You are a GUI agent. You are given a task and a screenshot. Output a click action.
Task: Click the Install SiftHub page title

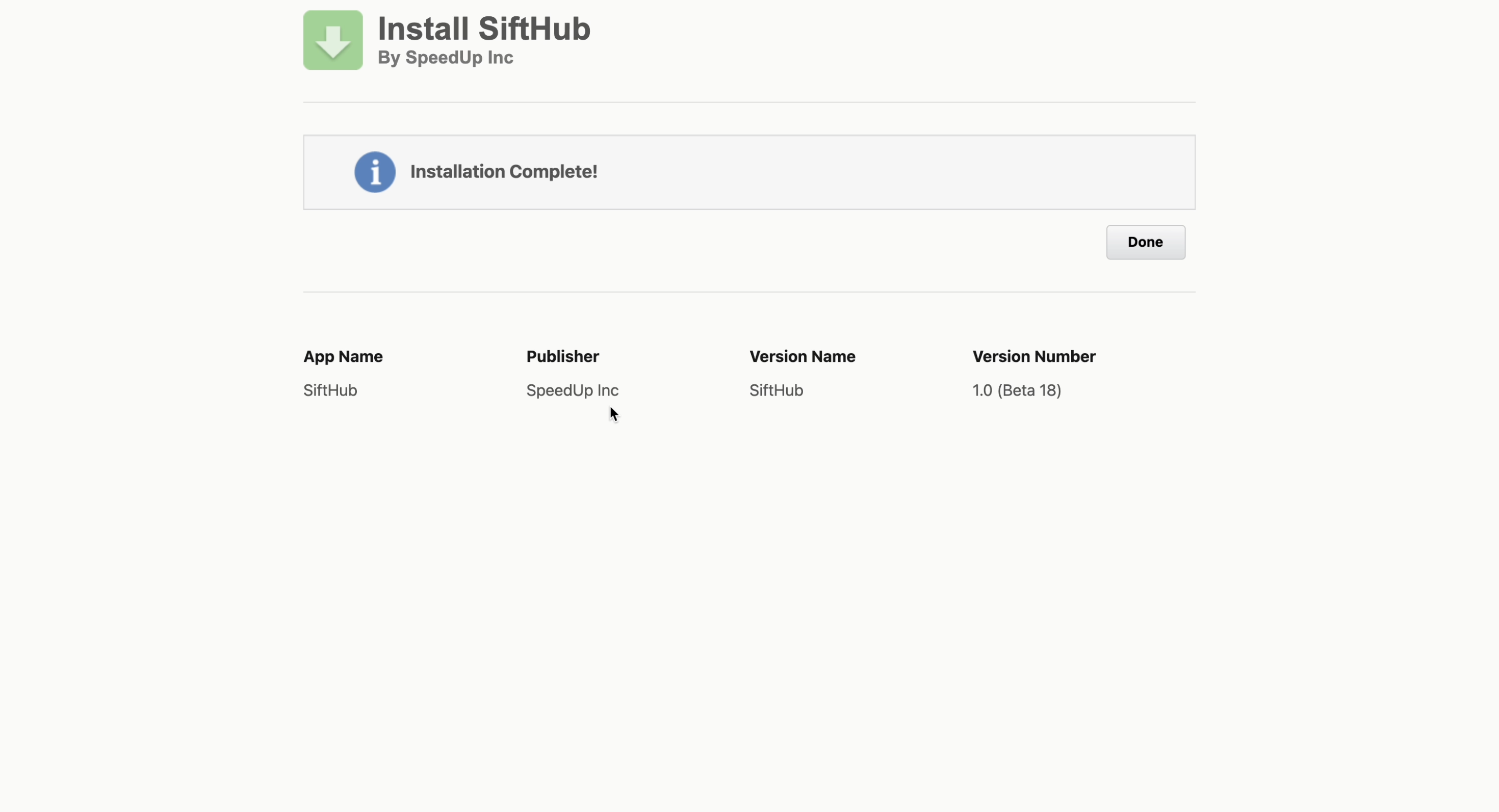[483, 29]
